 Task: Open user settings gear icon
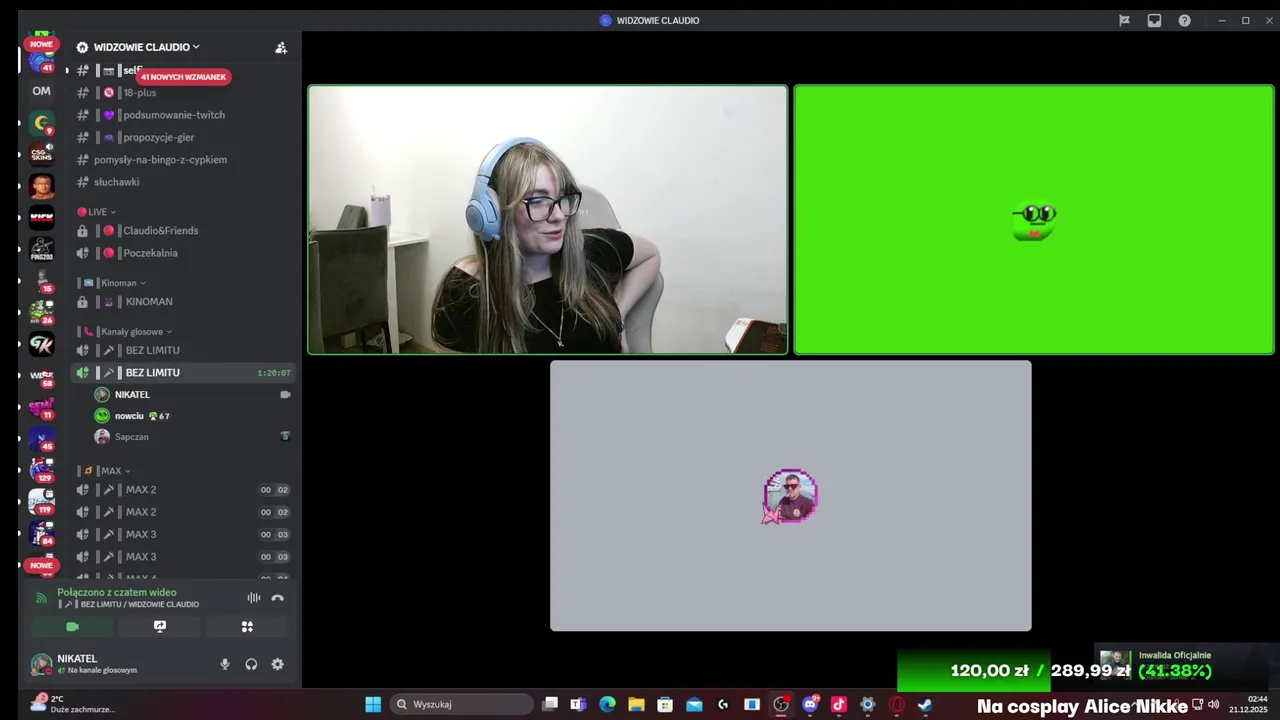pos(278,664)
